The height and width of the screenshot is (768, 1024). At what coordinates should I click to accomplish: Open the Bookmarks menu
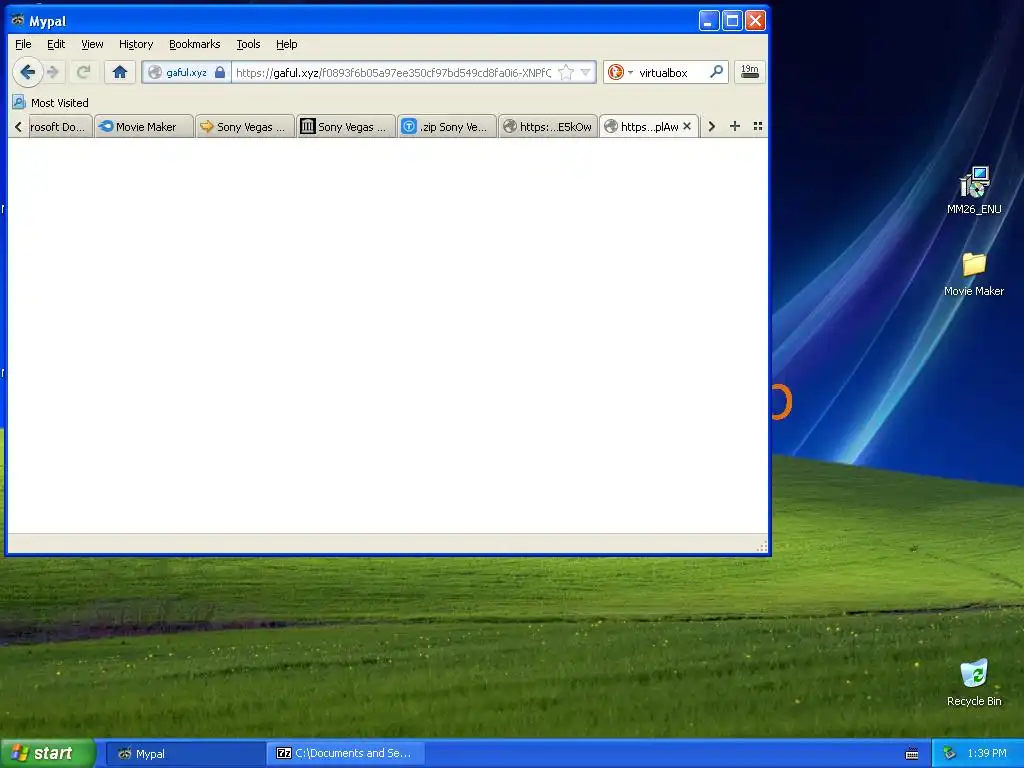[x=195, y=44]
